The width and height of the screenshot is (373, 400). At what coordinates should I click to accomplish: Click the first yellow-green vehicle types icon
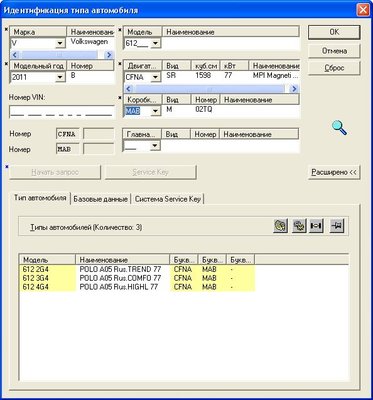pyautogui.click(x=280, y=226)
